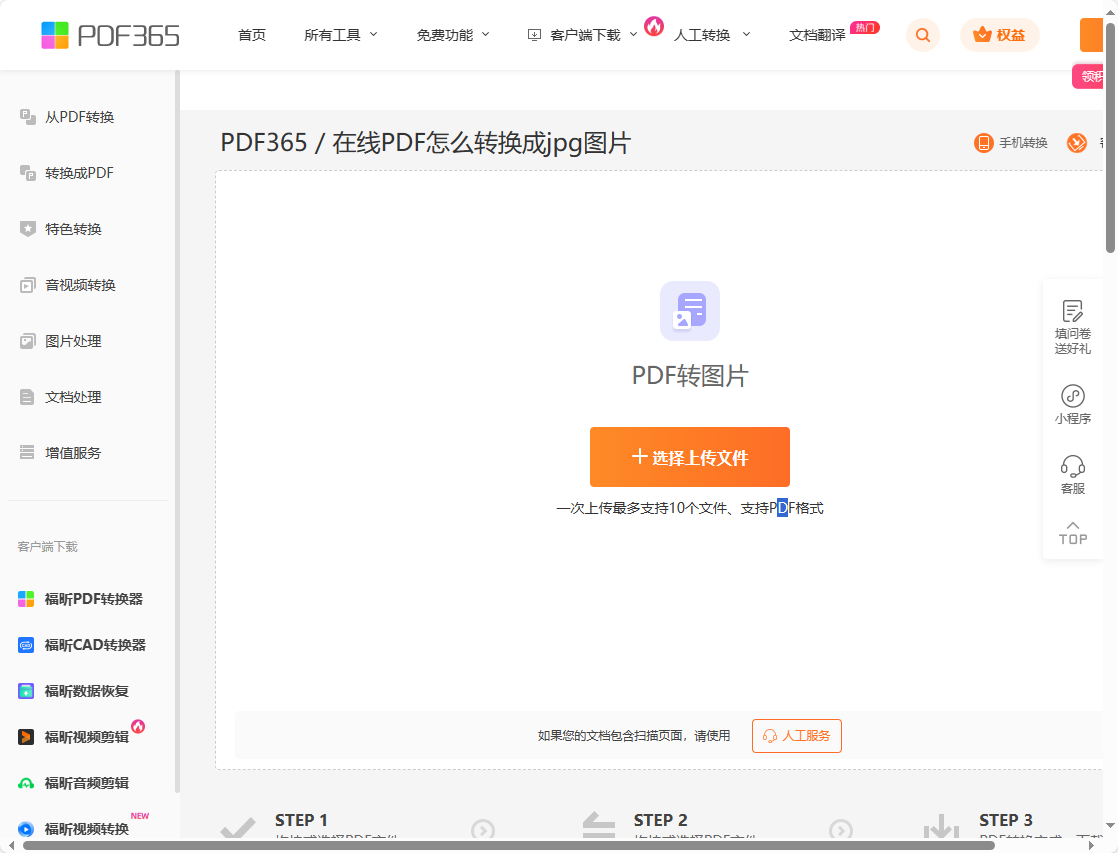This screenshot has height=853, width=1118.
Task: Open the 福昕视频转换 download link
Action: coord(86,829)
